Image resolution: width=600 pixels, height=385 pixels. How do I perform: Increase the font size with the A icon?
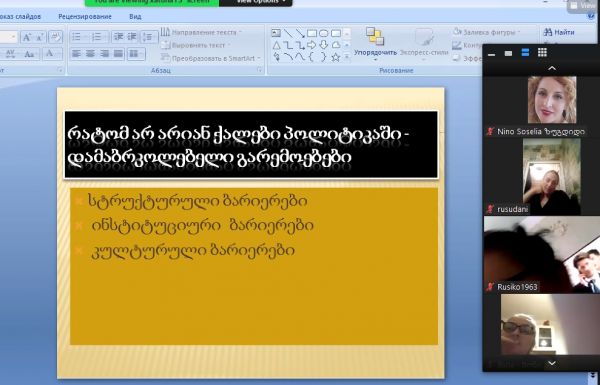click(x=26, y=37)
